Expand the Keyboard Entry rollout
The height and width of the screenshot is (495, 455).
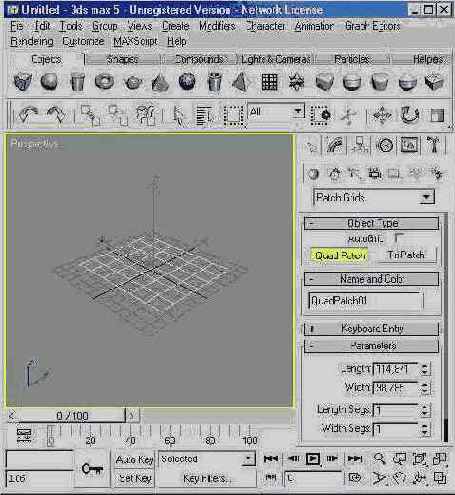coord(371,329)
